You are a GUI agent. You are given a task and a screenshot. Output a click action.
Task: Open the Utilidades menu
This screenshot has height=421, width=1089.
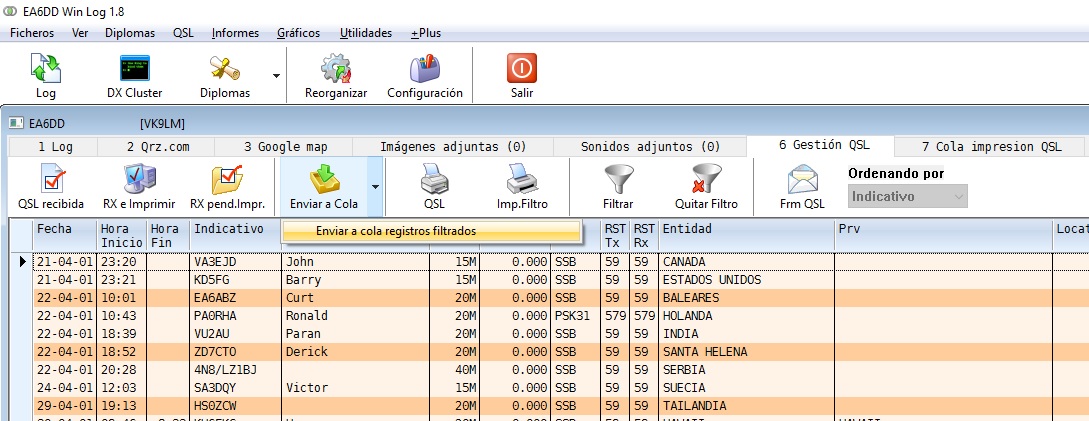click(365, 33)
